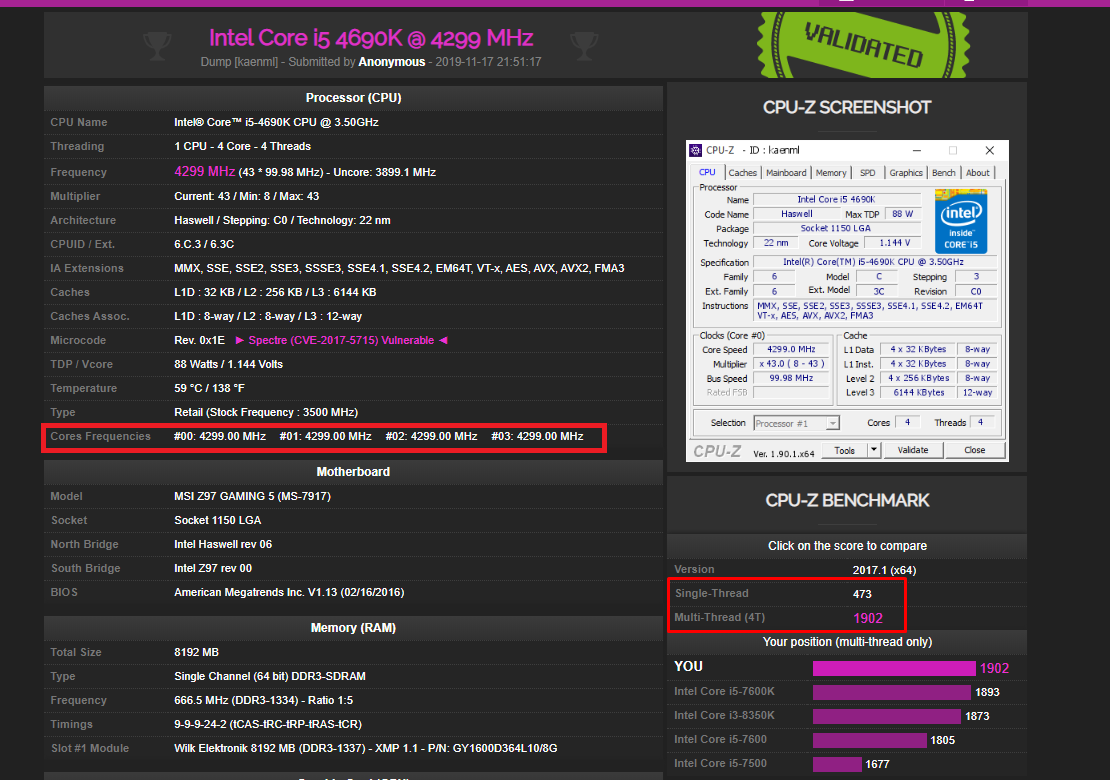
Task: Open the Anonymous submitter profile link
Action: click(x=391, y=62)
